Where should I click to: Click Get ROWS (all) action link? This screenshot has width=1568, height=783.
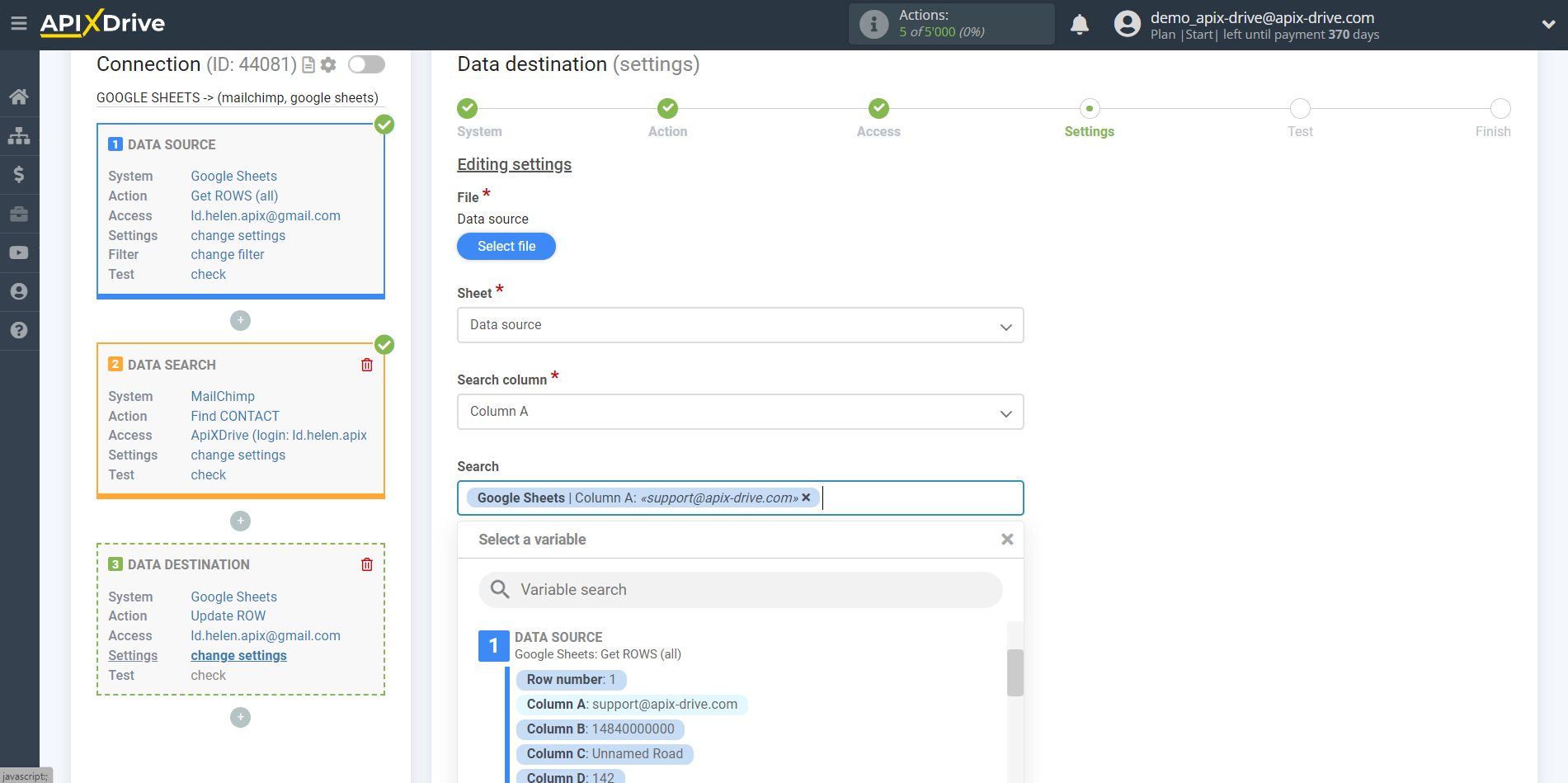pos(235,196)
